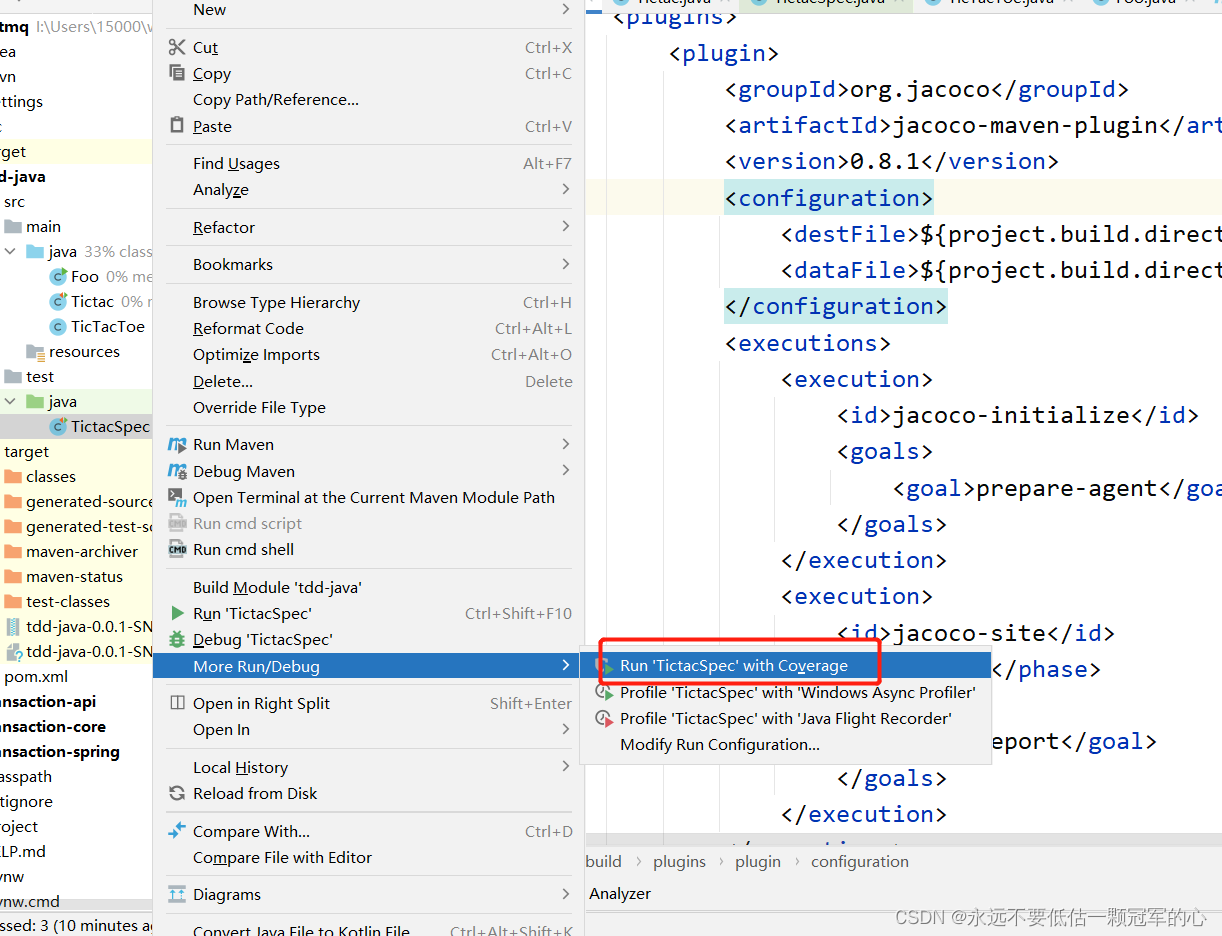Click the Cut scissors icon
Viewport: 1222px width, 936px height.
click(x=177, y=47)
